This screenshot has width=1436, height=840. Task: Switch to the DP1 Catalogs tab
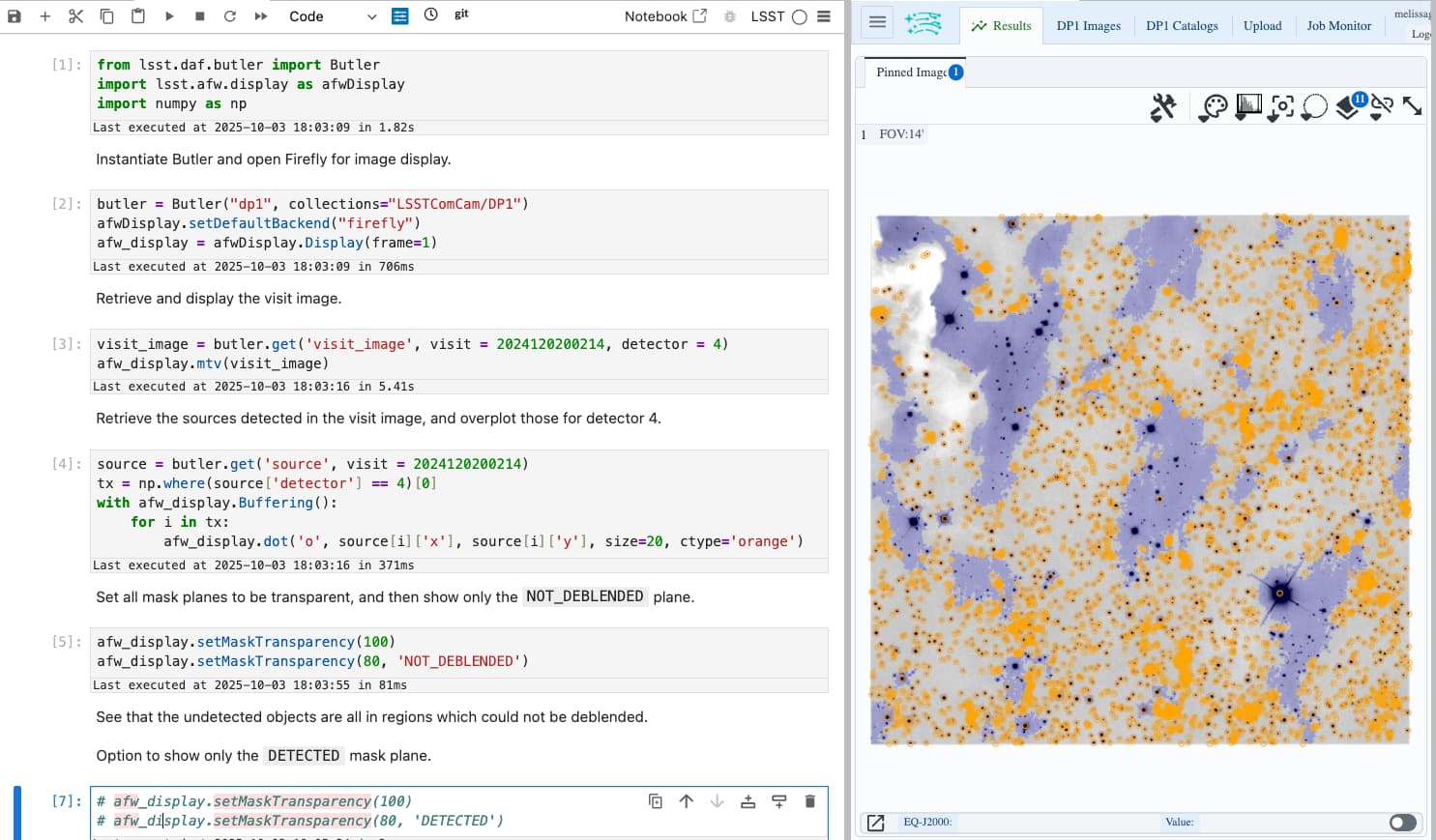point(1182,26)
